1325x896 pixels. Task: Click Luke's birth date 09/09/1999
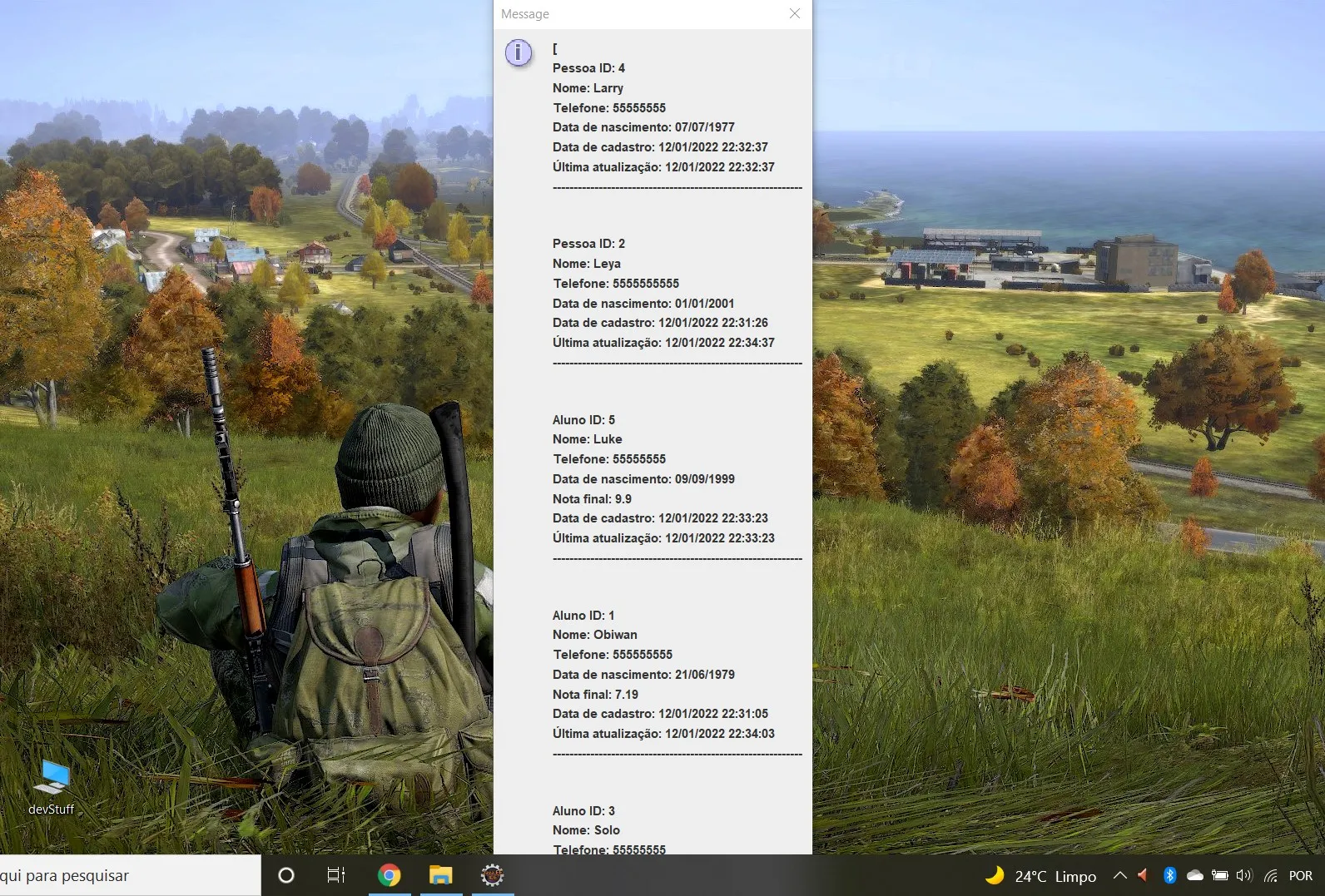(705, 479)
